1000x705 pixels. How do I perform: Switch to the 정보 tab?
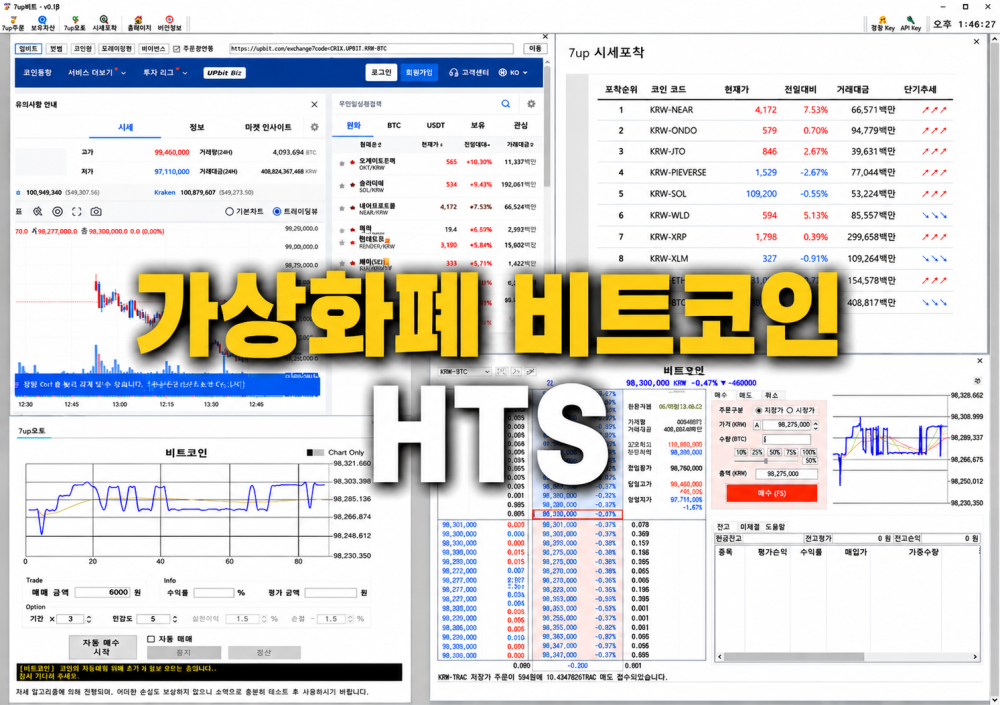pyautogui.click(x=196, y=127)
